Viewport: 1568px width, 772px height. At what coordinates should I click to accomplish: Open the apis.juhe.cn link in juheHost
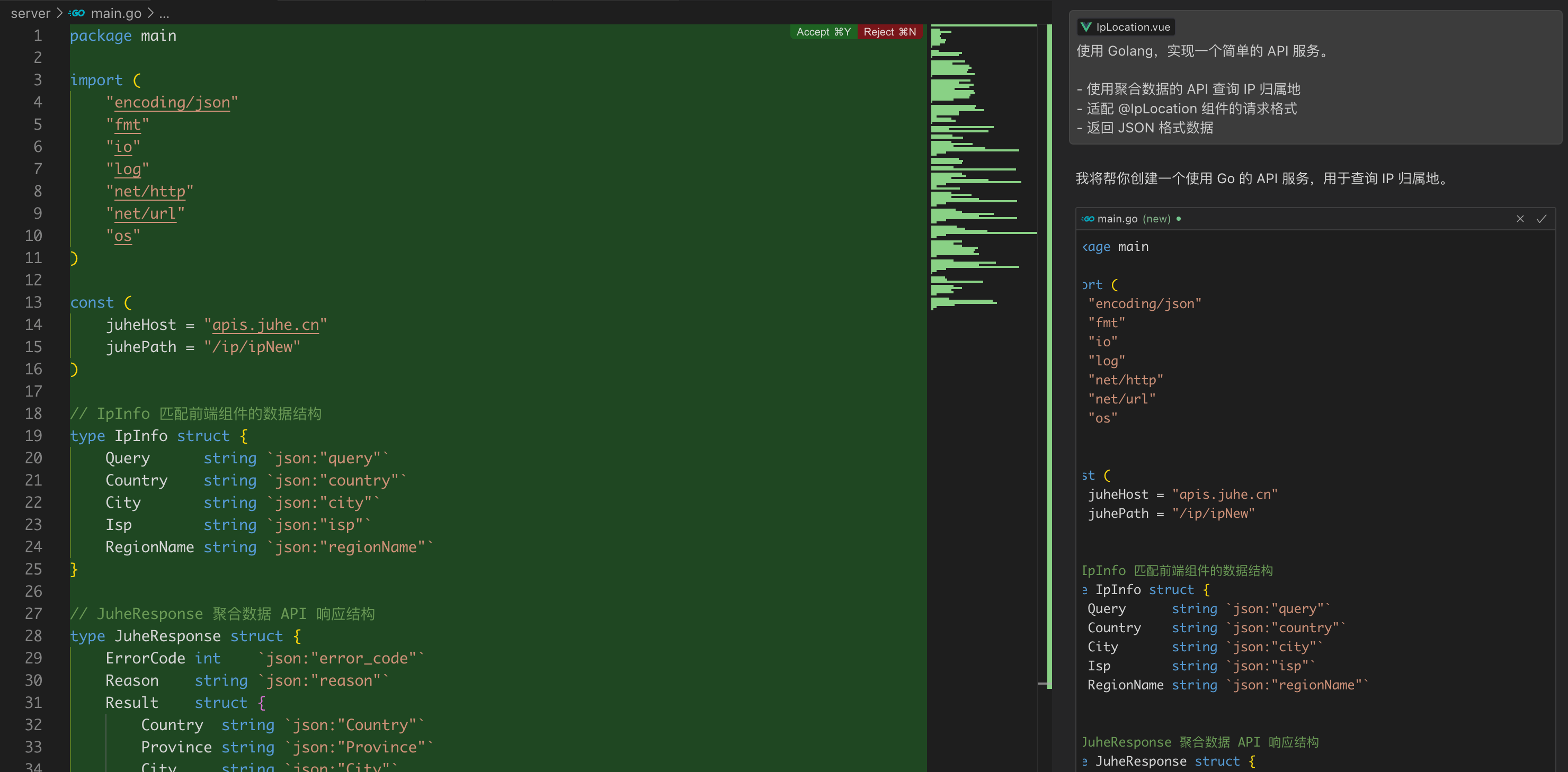click(x=265, y=325)
